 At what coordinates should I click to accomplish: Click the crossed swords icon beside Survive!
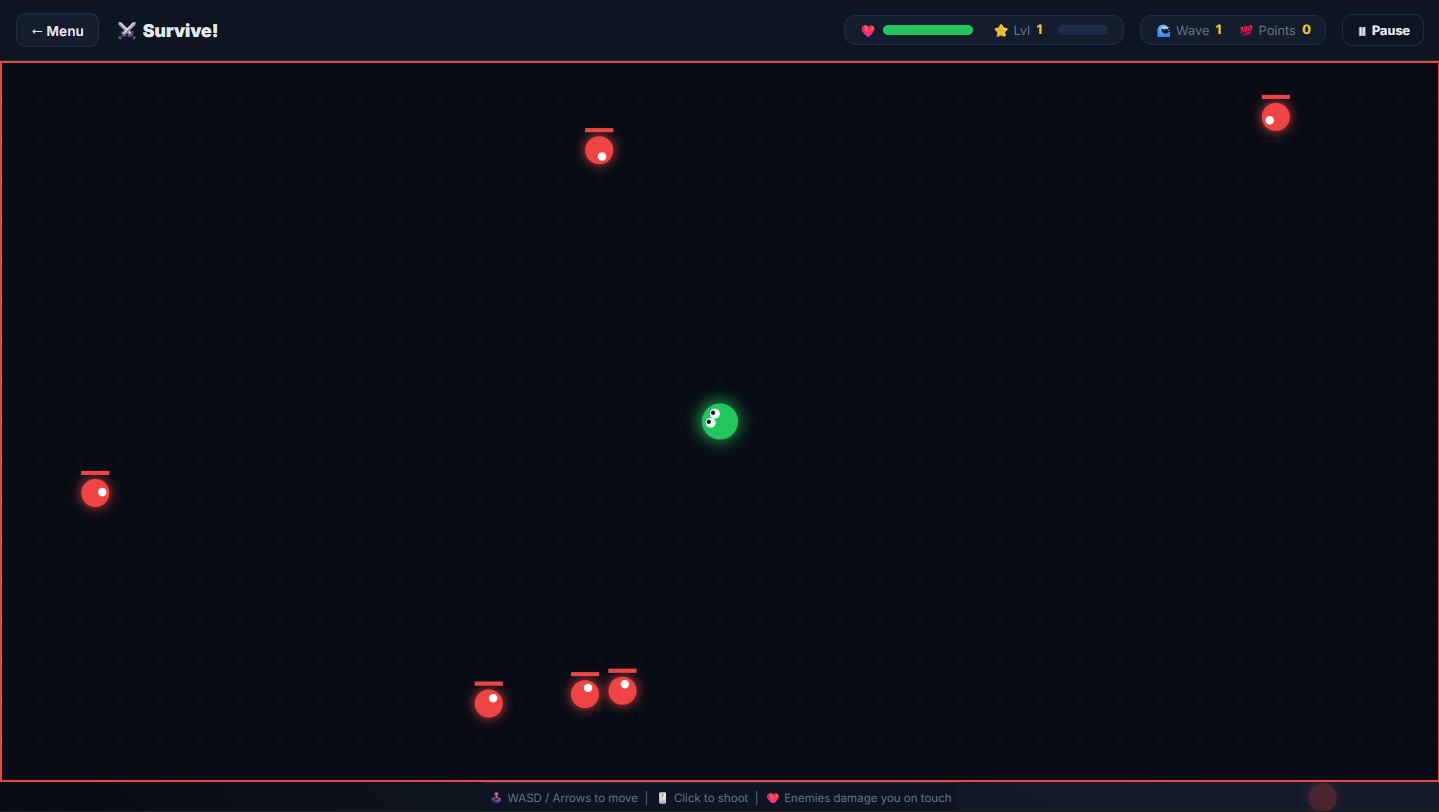(x=127, y=30)
